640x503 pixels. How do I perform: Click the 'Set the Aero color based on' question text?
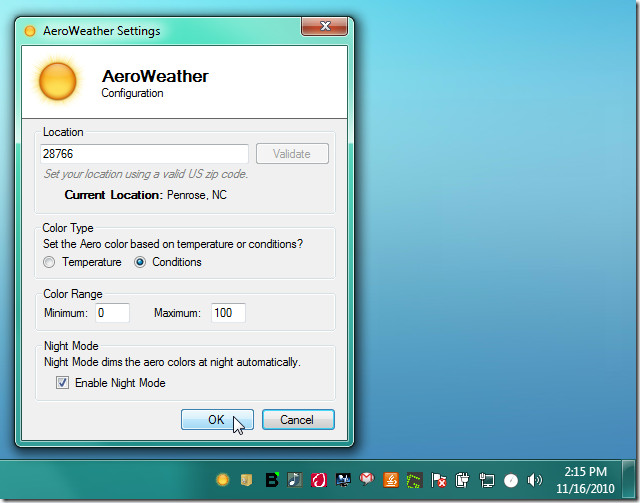coord(173,244)
